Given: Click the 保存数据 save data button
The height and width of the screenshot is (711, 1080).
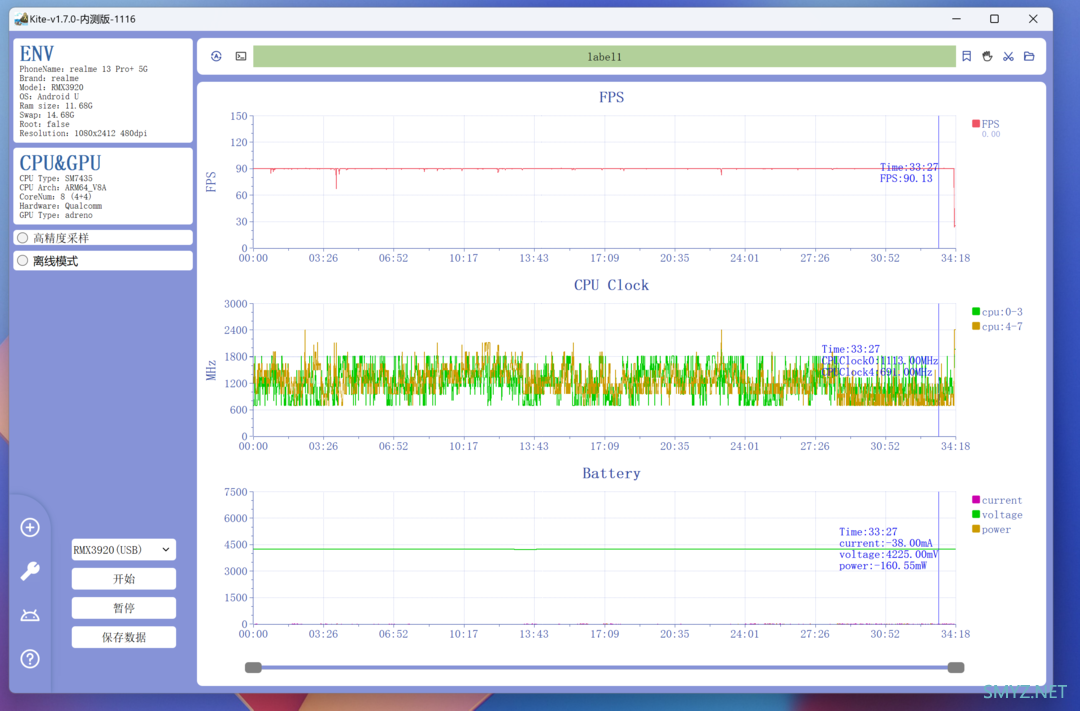Looking at the screenshot, I should coord(123,637).
